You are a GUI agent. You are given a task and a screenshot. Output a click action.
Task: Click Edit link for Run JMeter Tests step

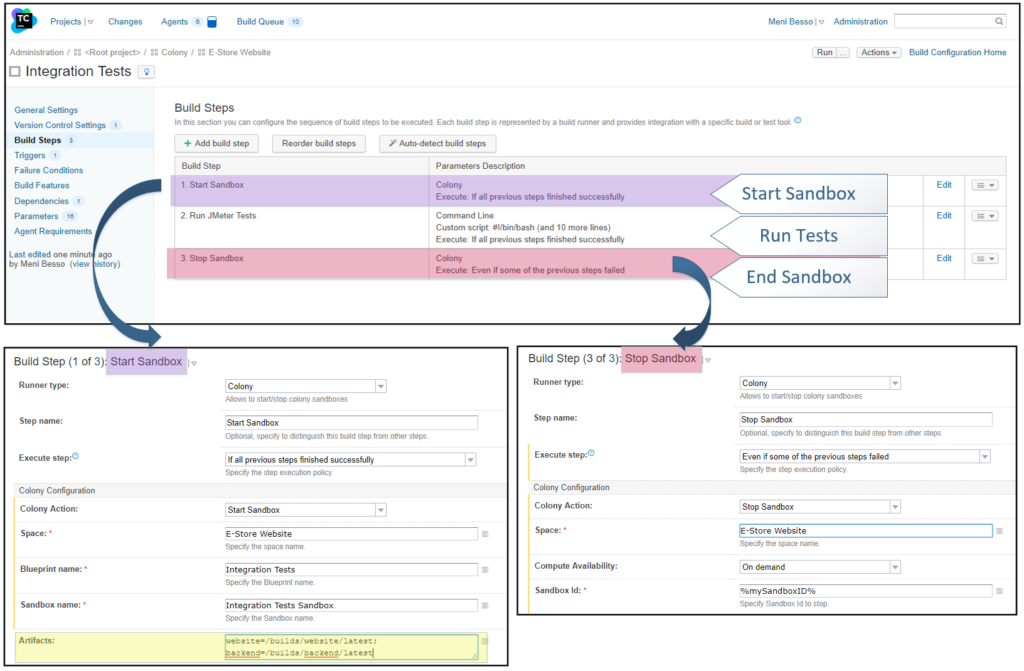tap(944, 216)
